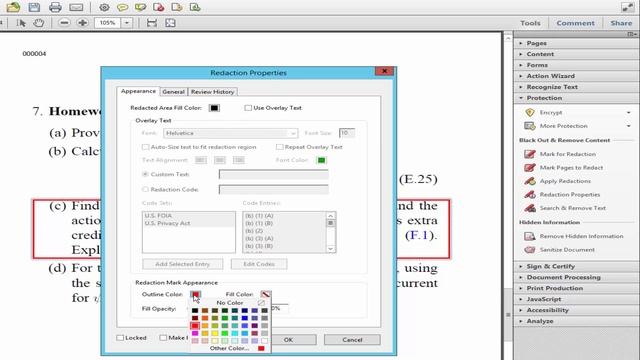Activate the Hand pan tool
Viewport: 640px width, 360px height.
click(39, 23)
